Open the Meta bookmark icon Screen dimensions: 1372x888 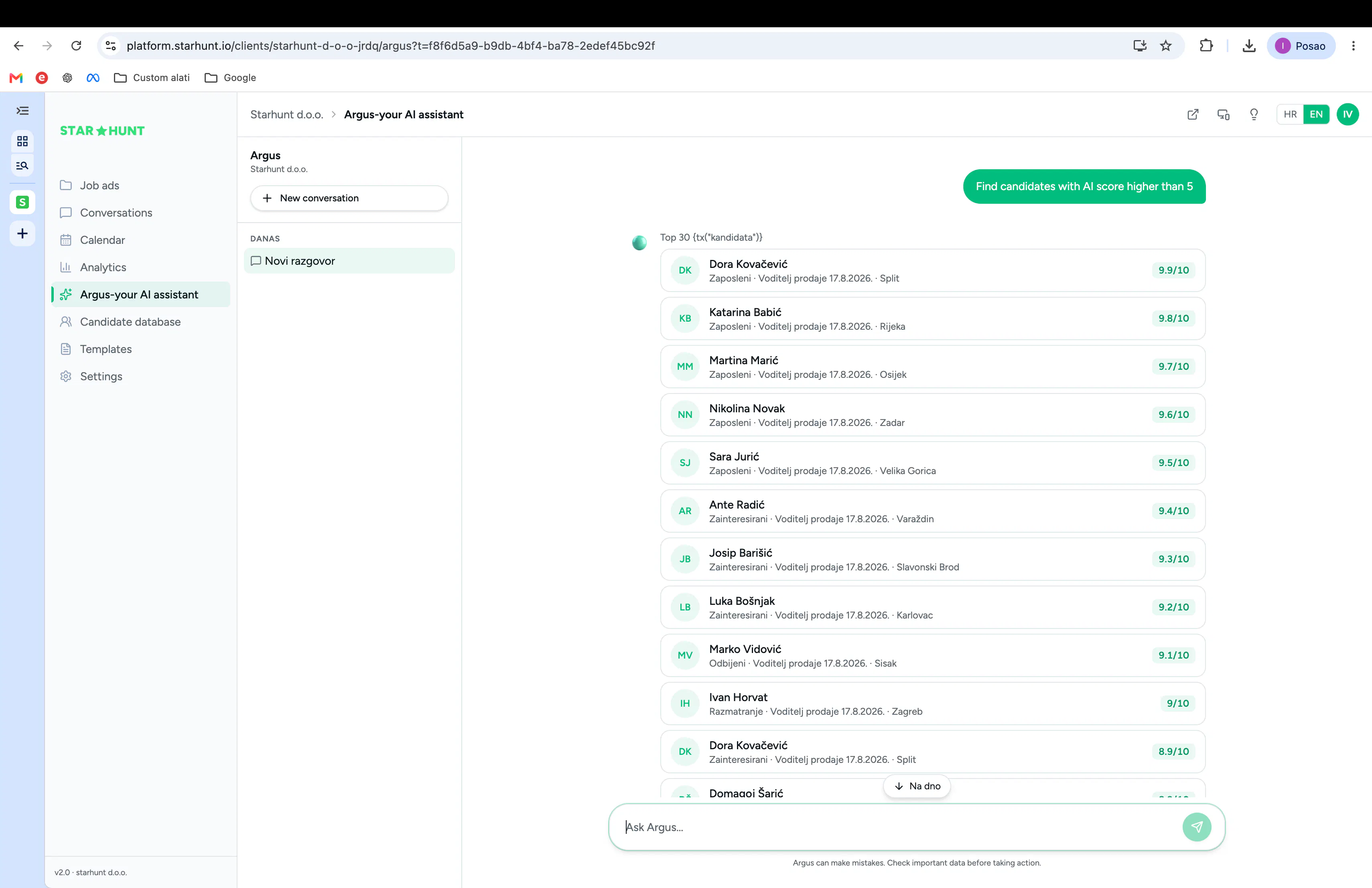(x=93, y=78)
